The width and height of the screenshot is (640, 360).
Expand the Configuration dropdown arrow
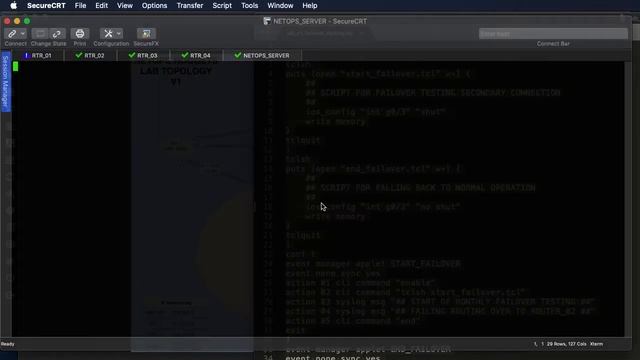(118, 34)
